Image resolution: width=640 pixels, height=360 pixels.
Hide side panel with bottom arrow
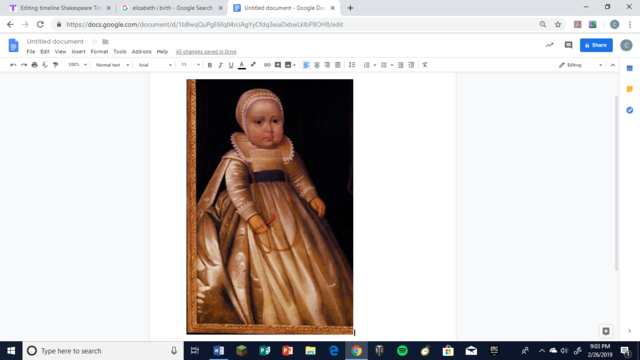pos(629,331)
